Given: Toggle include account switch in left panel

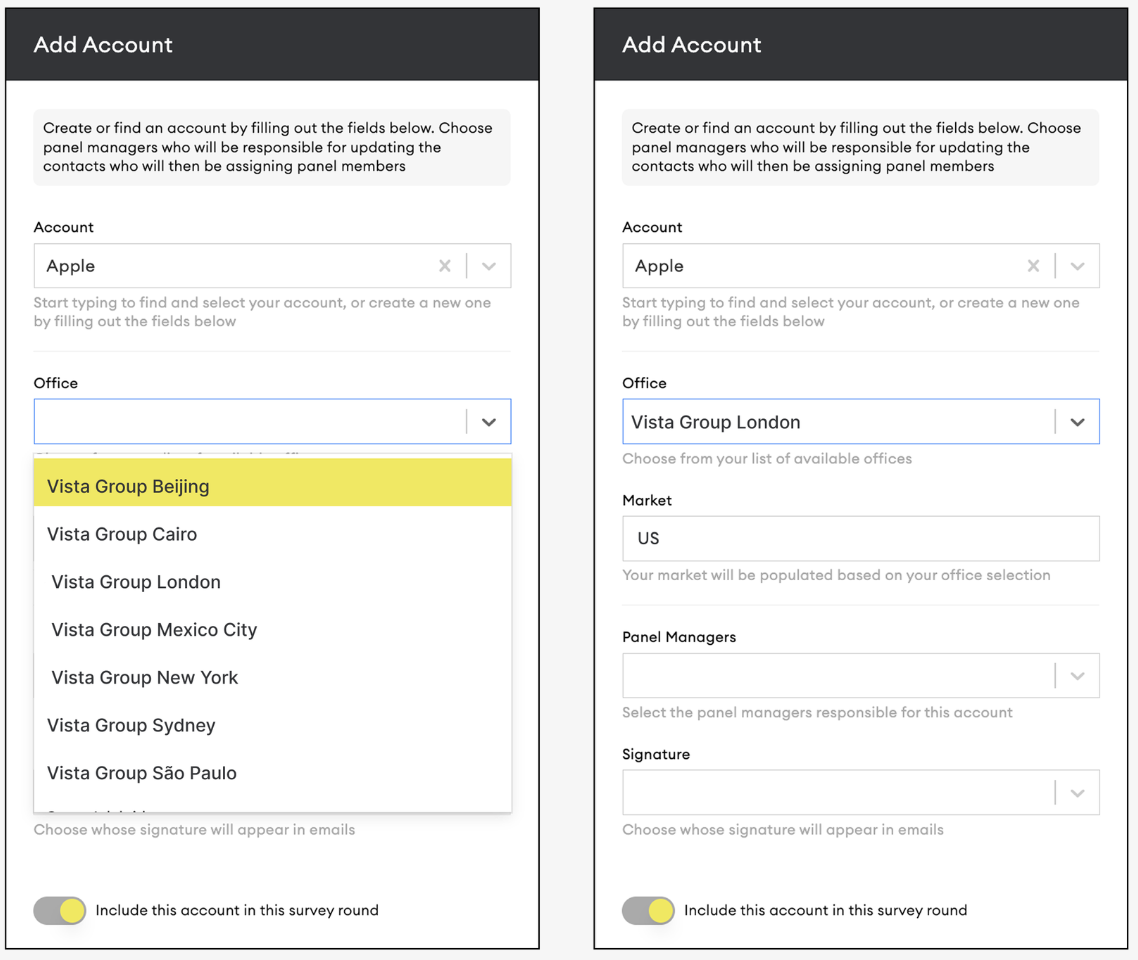Looking at the screenshot, I should point(60,911).
